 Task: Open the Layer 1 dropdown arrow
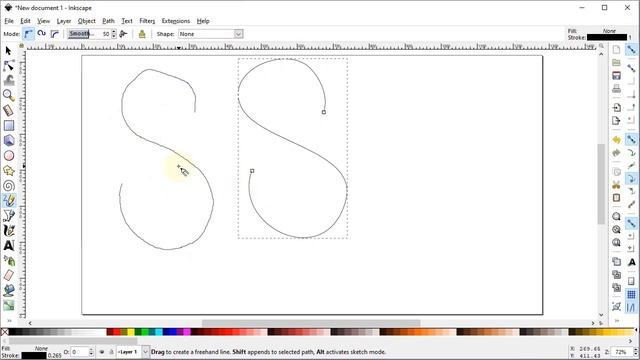point(145,352)
